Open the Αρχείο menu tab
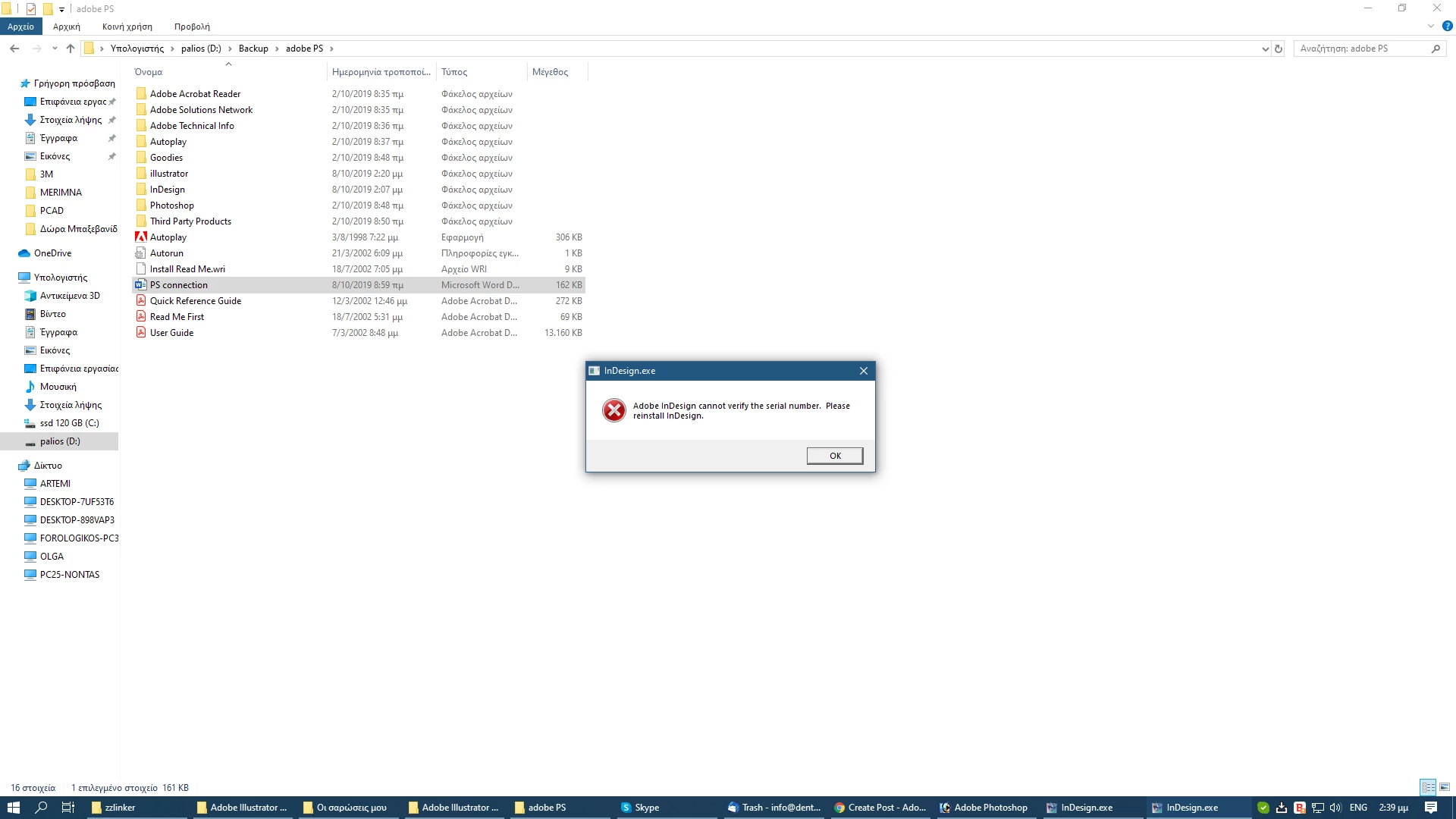This screenshot has height=819, width=1456. click(x=20, y=27)
